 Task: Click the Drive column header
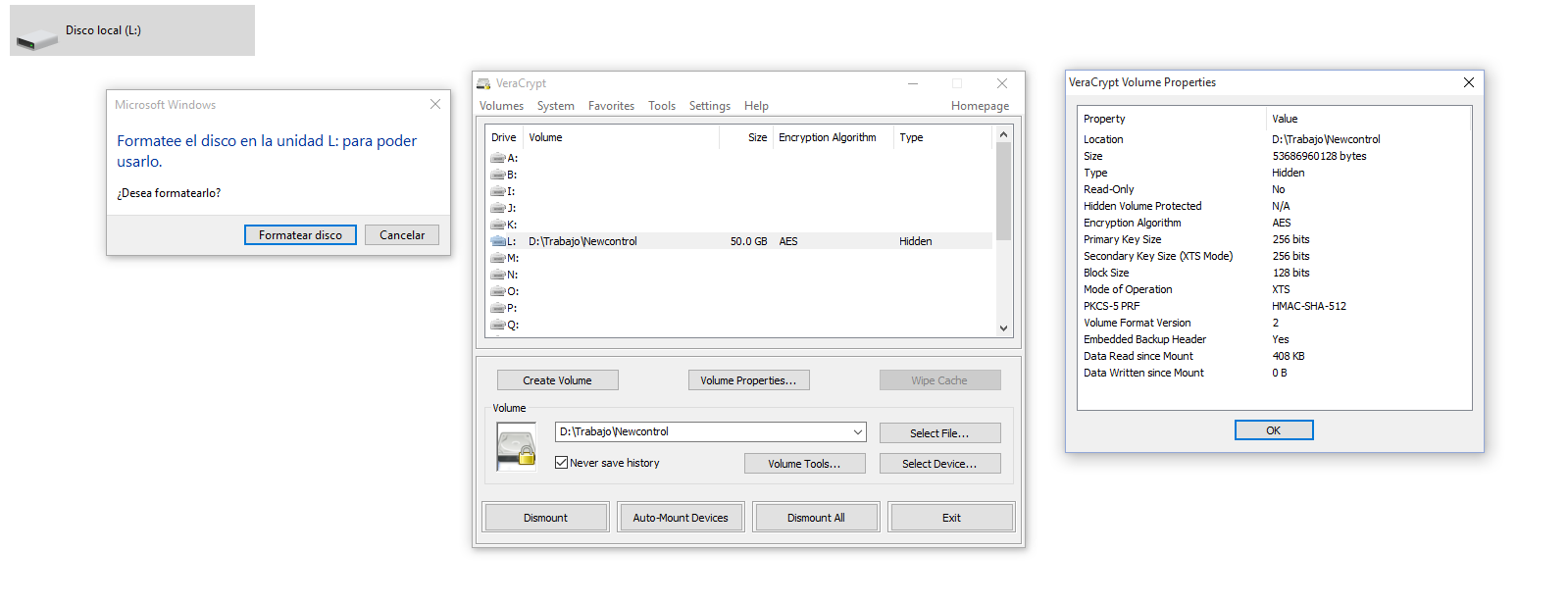point(504,137)
